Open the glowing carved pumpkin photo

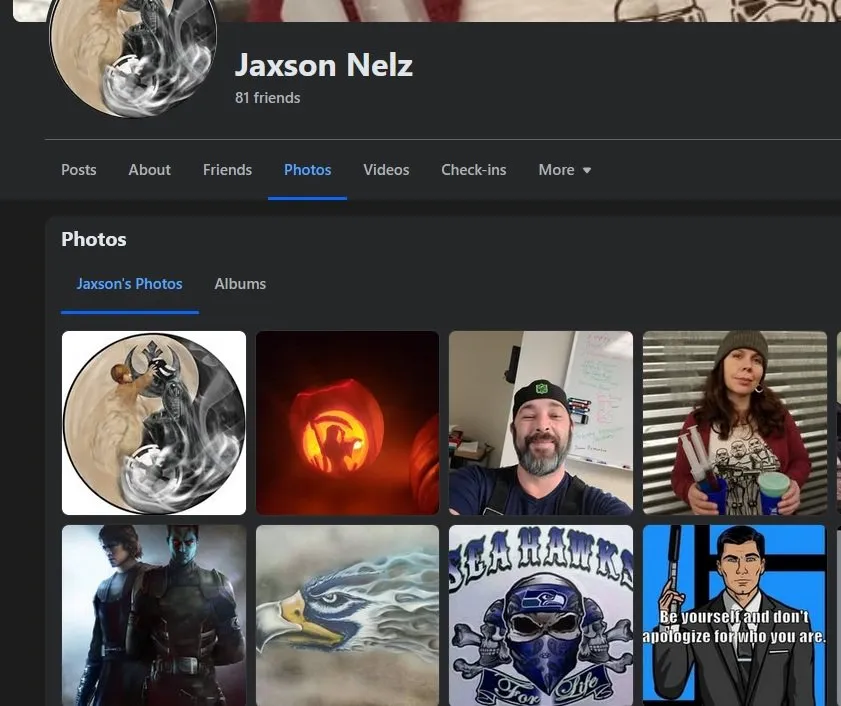(x=347, y=423)
